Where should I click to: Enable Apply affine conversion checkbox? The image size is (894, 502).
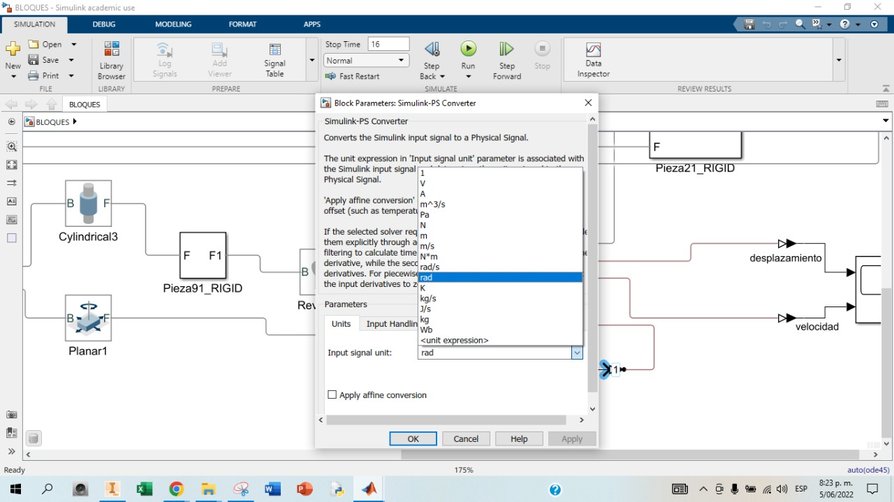[x=332, y=394]
